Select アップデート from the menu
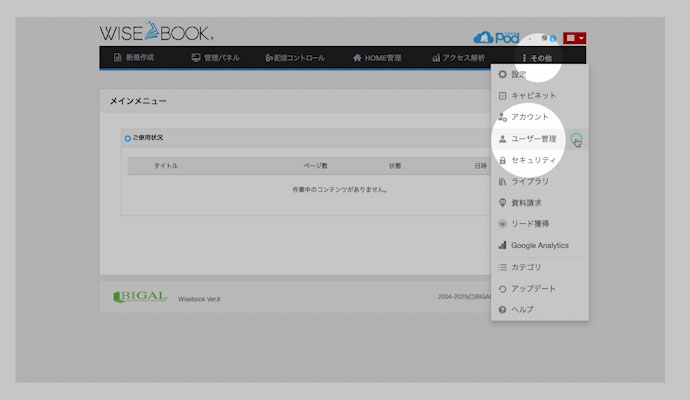 (533, 289)
